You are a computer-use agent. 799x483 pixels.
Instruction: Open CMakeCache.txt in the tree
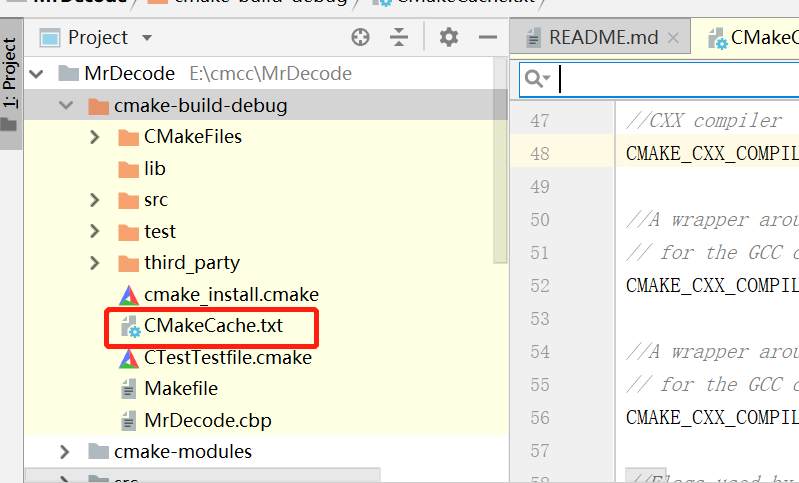(213, 326)
